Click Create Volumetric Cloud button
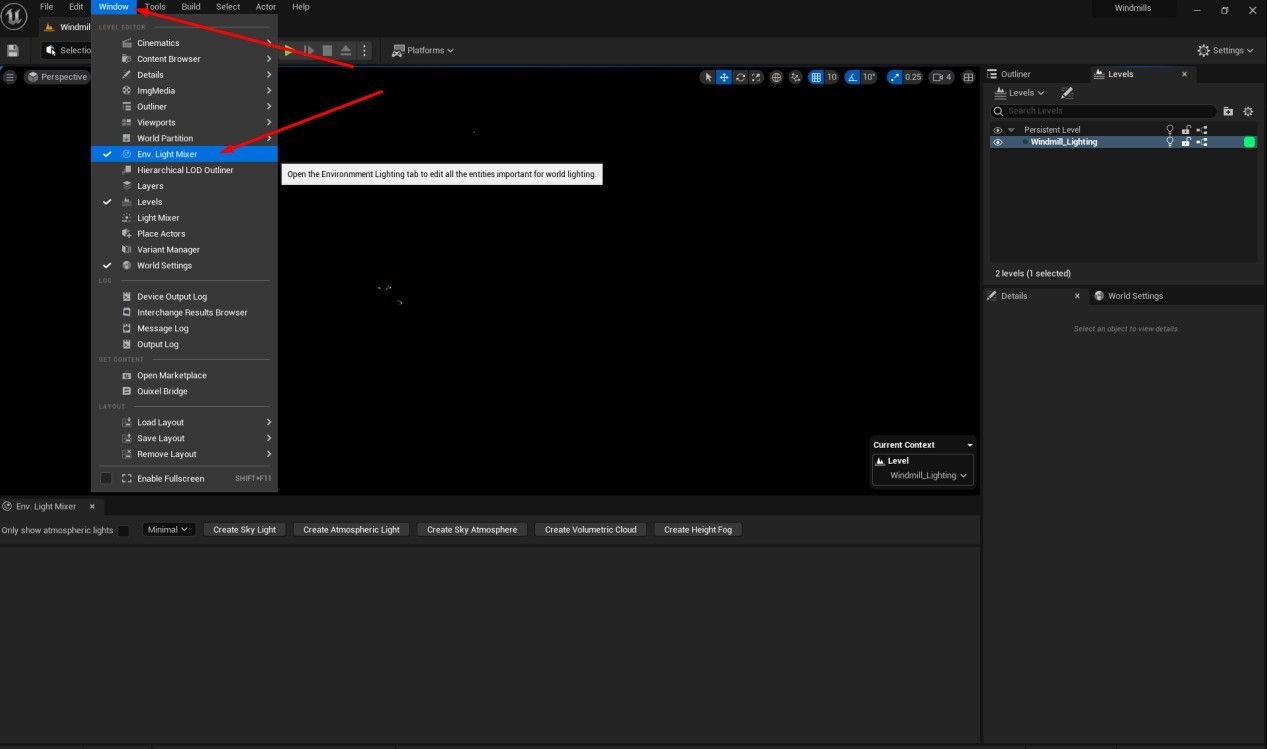Image resolution: width=1267 pixels, height=749 pixels. pos(591,529)
